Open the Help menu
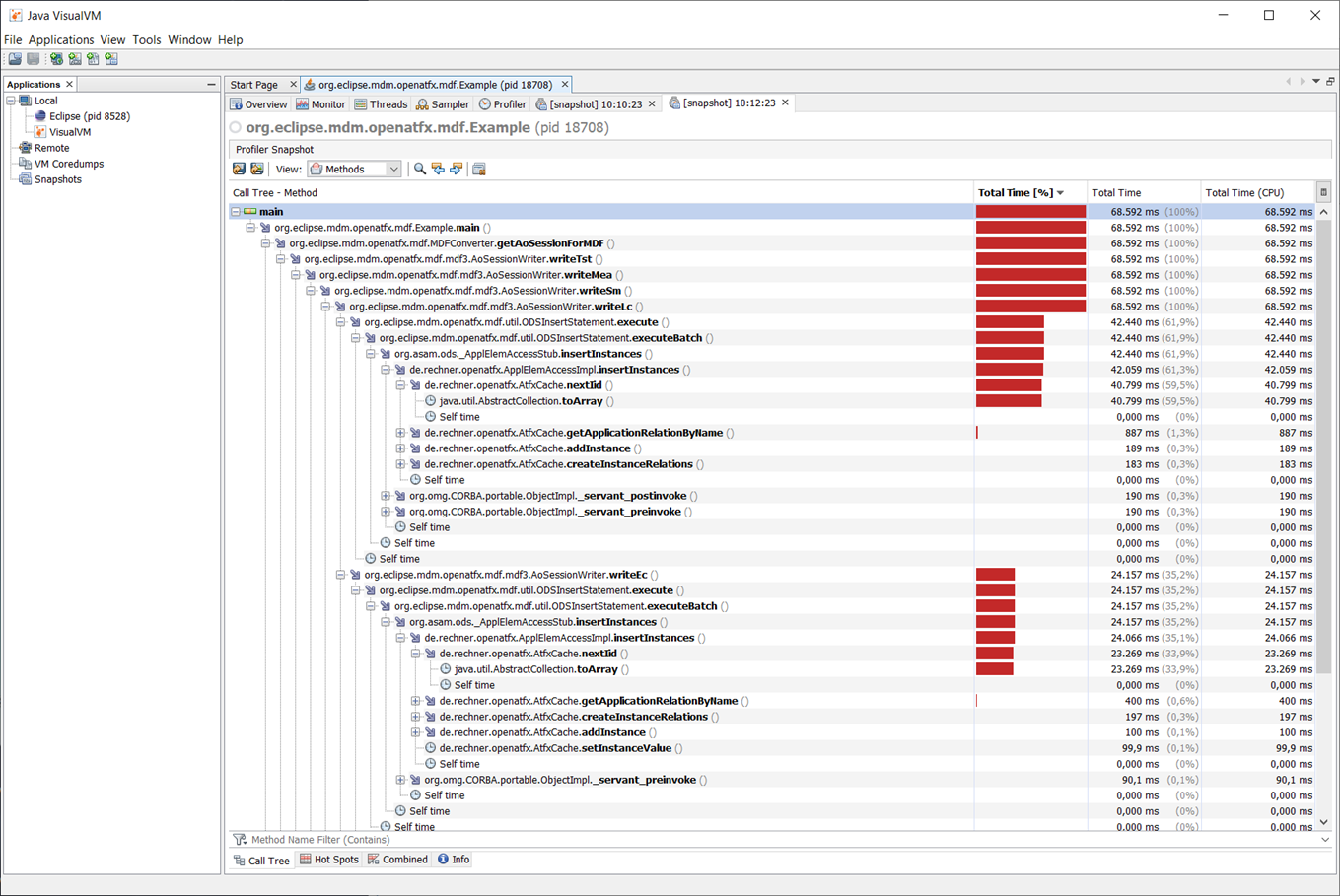This screenshot has width=1340, height=896. pos(230,40)
